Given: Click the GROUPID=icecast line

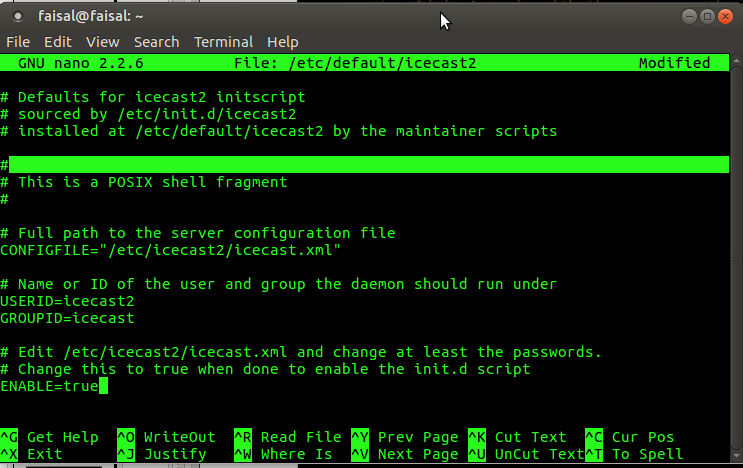Looking at the screenshot, I should (x=67, y=318).
